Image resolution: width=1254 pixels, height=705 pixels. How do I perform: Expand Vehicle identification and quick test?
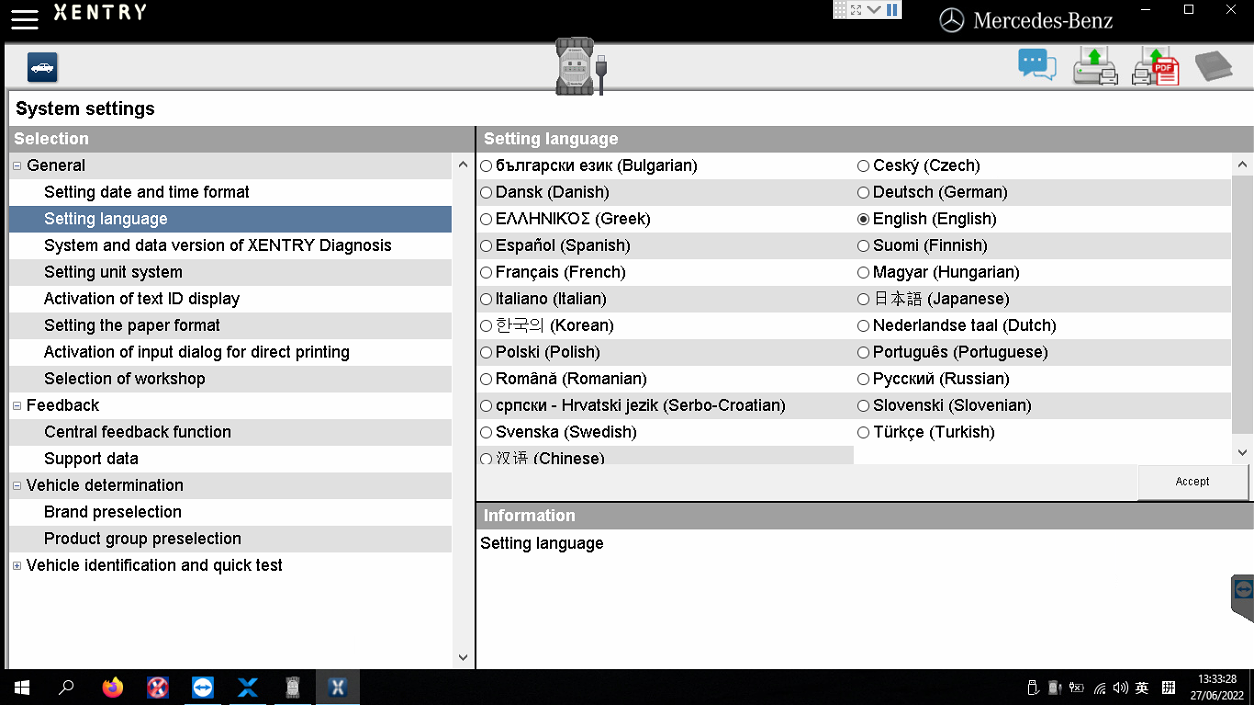pos(17,566)
